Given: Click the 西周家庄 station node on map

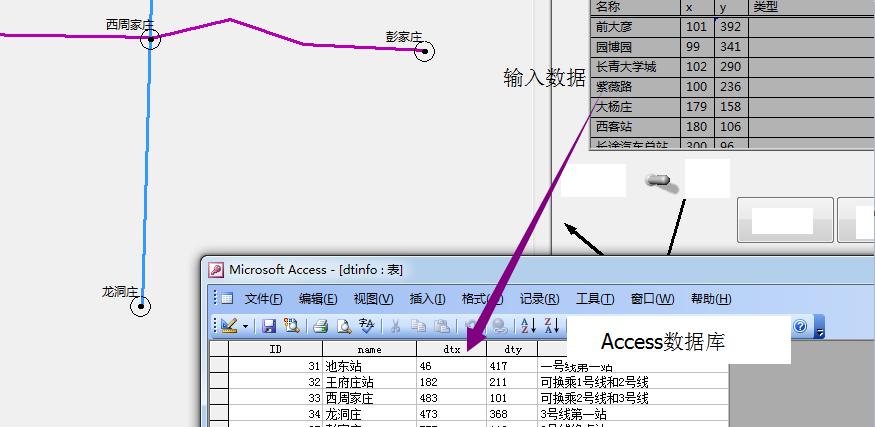Looking at the screenshot, I should (x=150, y=40).
